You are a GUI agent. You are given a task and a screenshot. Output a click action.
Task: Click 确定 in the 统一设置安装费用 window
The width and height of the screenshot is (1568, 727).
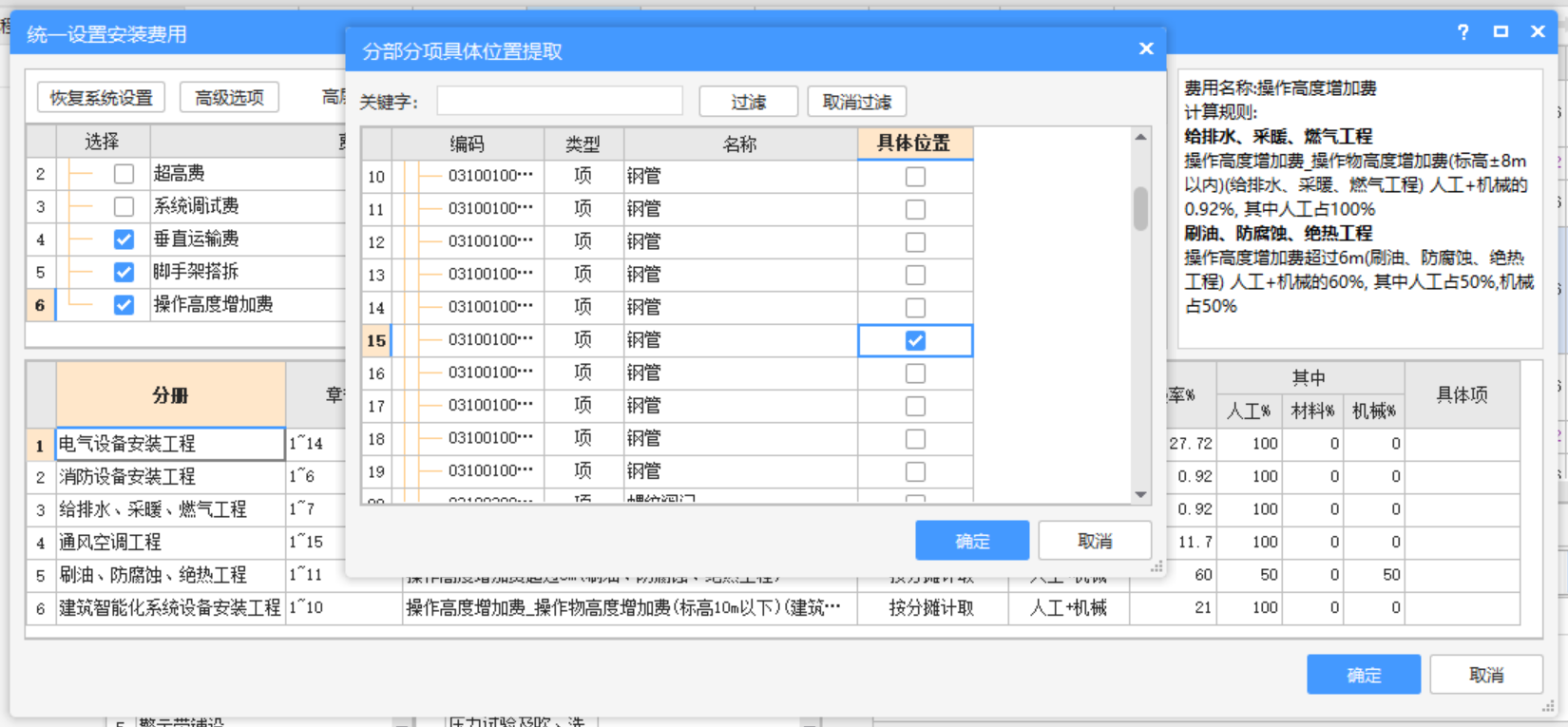coord(1364,675)
